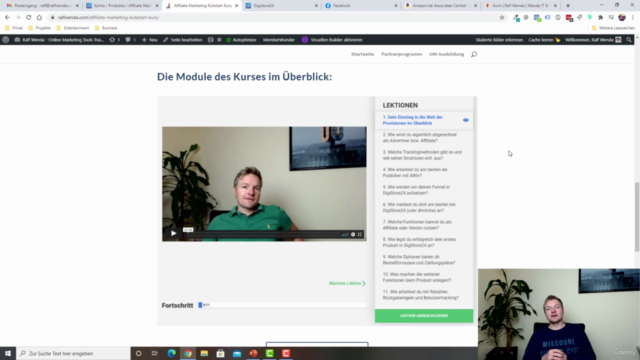Click the Windows taskbar search box
640x360 pixels.
73,353
